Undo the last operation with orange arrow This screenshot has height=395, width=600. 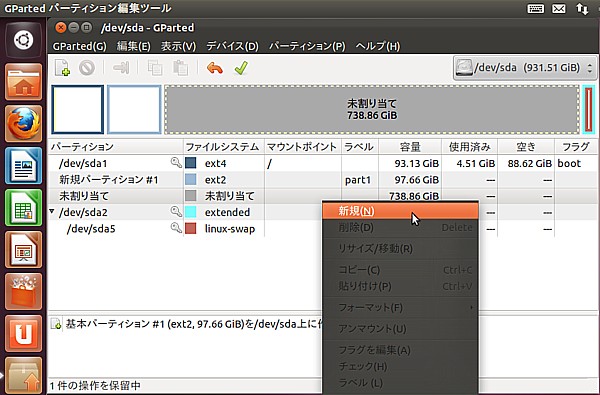(x=215, y=68)
